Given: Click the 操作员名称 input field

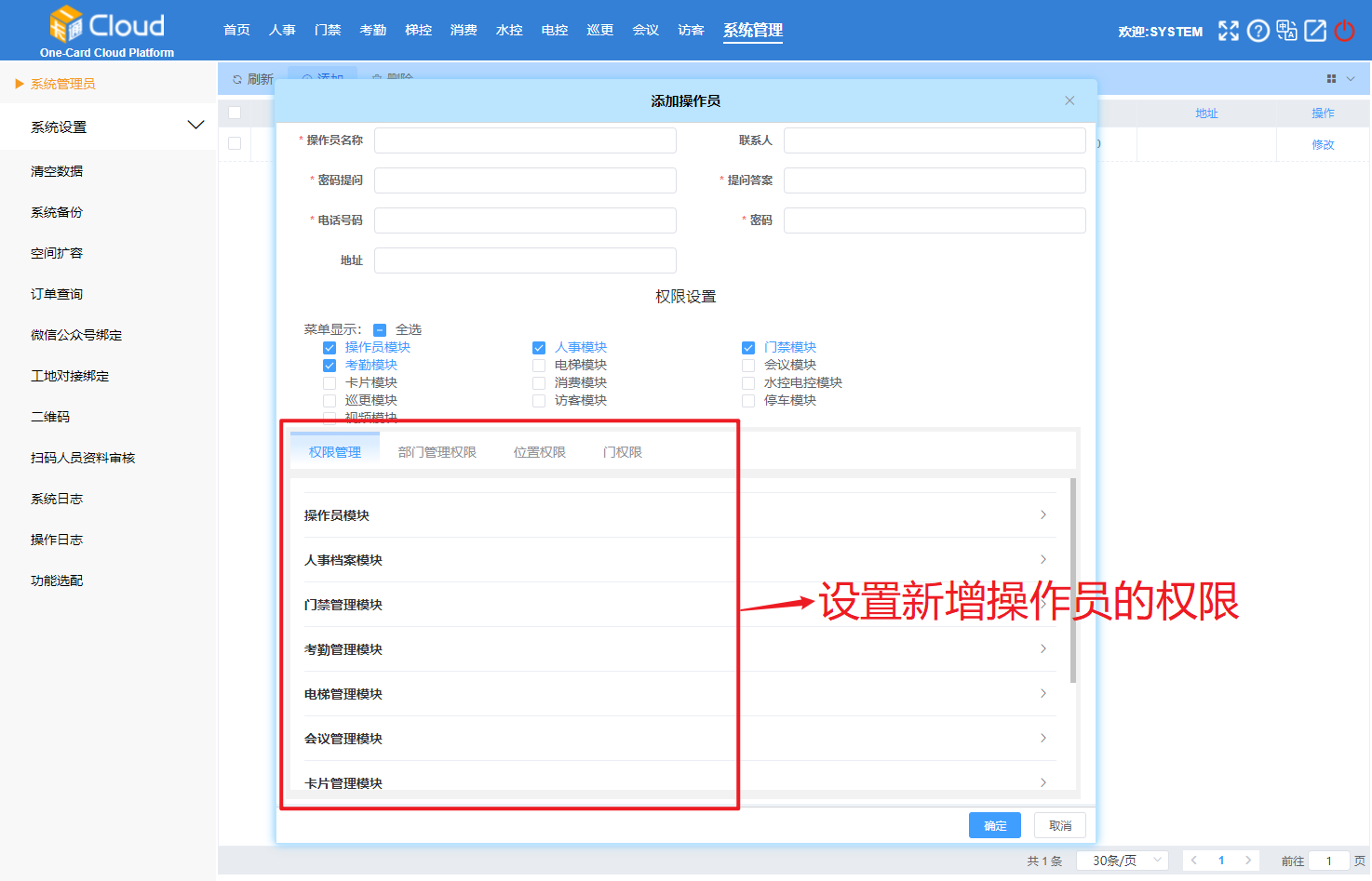Looking at the screenshot, I should point(525,140).
